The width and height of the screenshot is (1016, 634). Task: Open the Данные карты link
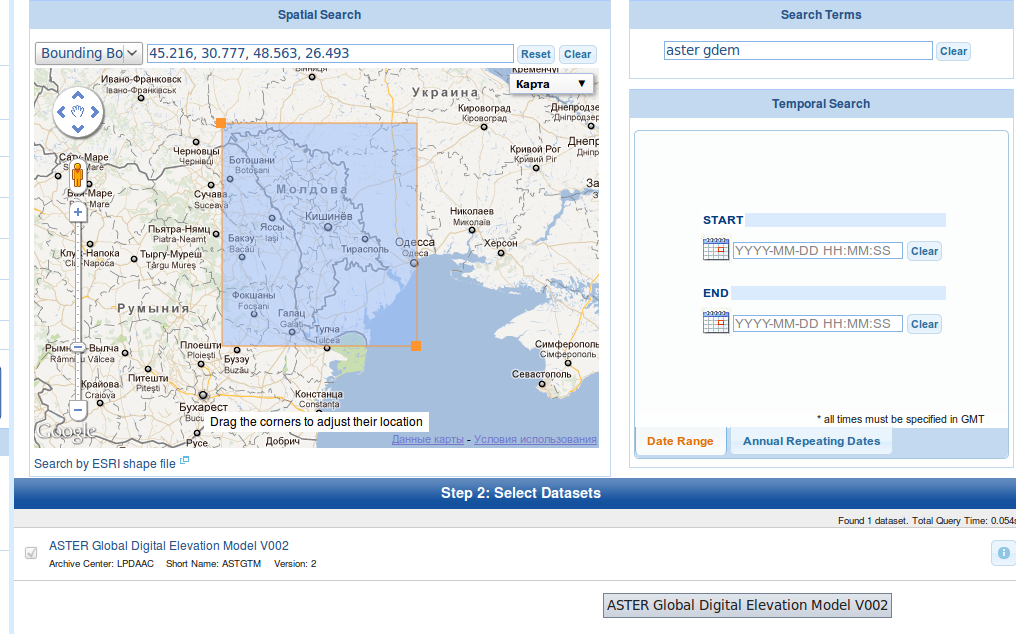pos(428,439)
